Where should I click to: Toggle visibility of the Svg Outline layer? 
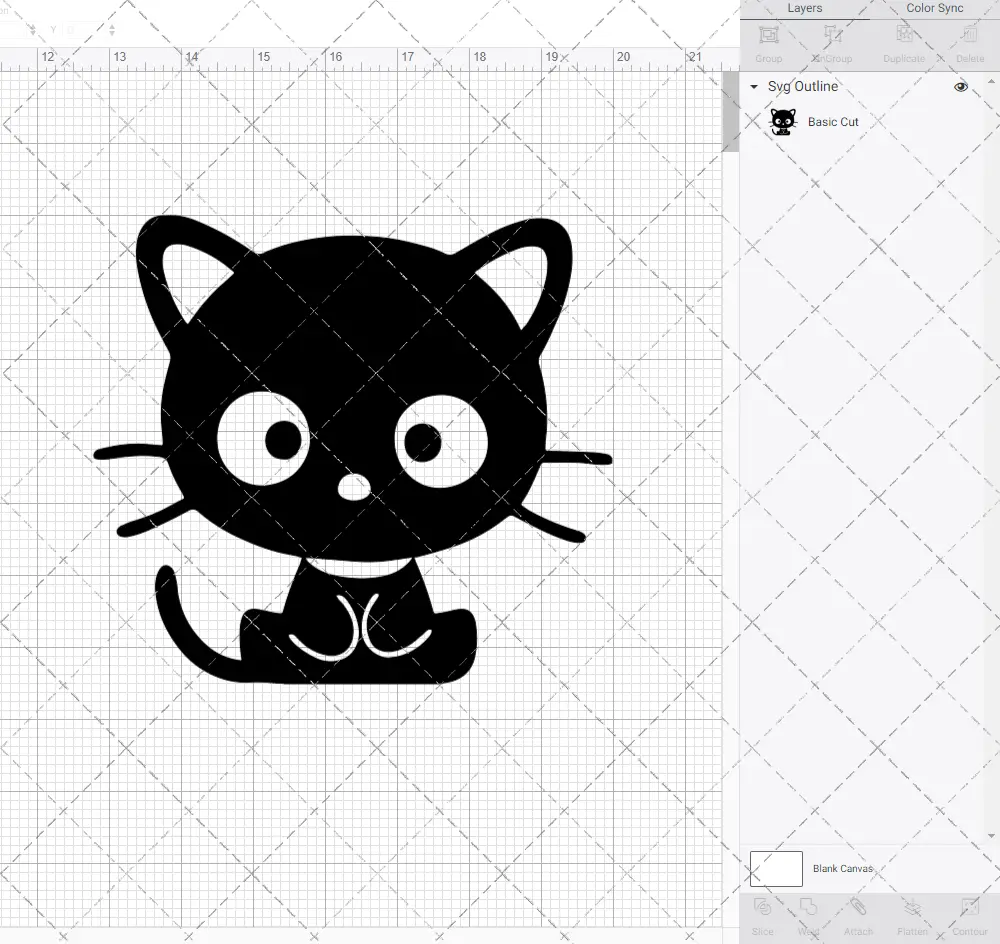[x=960, y=87]
